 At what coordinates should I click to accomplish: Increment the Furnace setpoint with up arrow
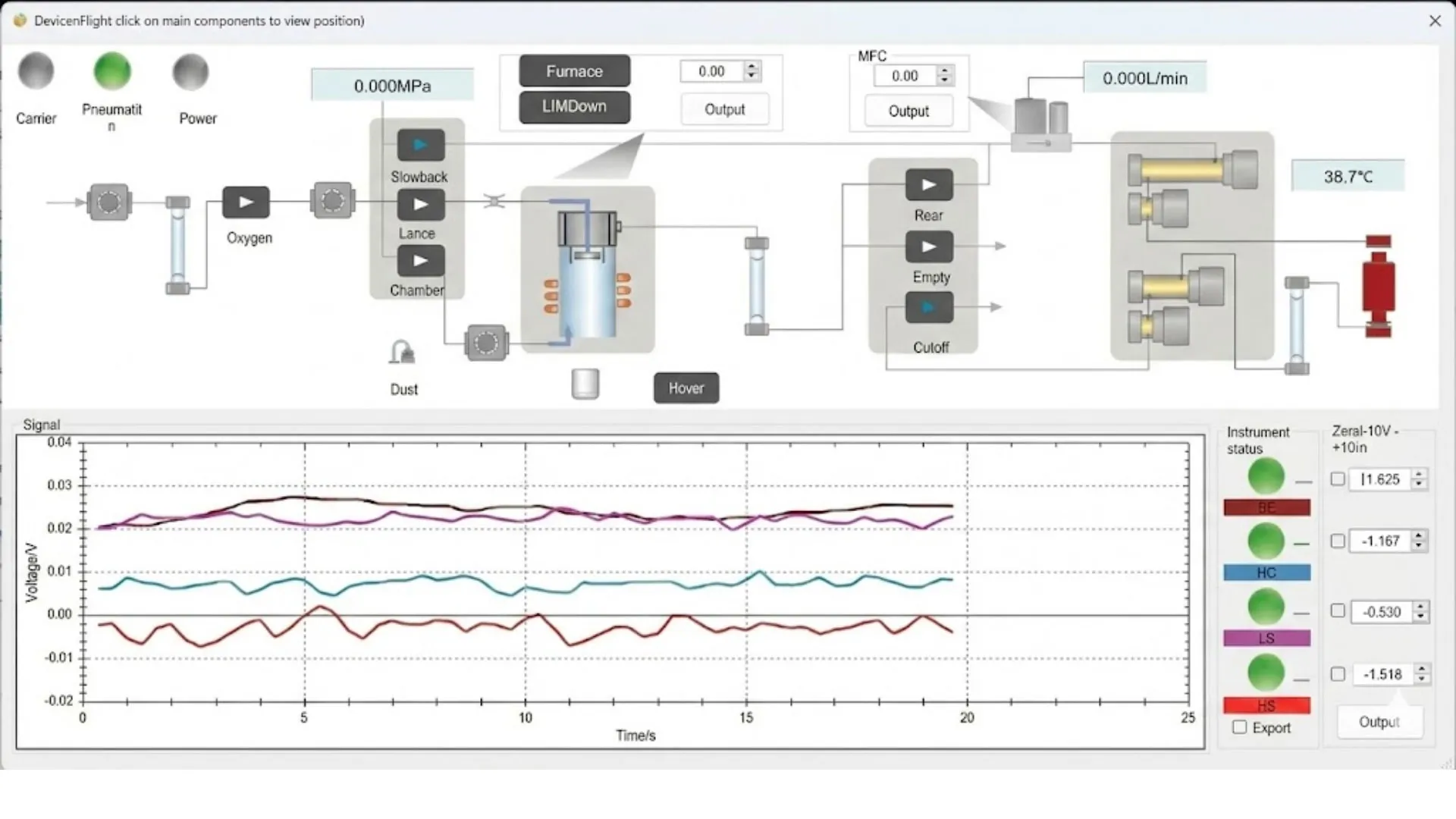(751, 66)
